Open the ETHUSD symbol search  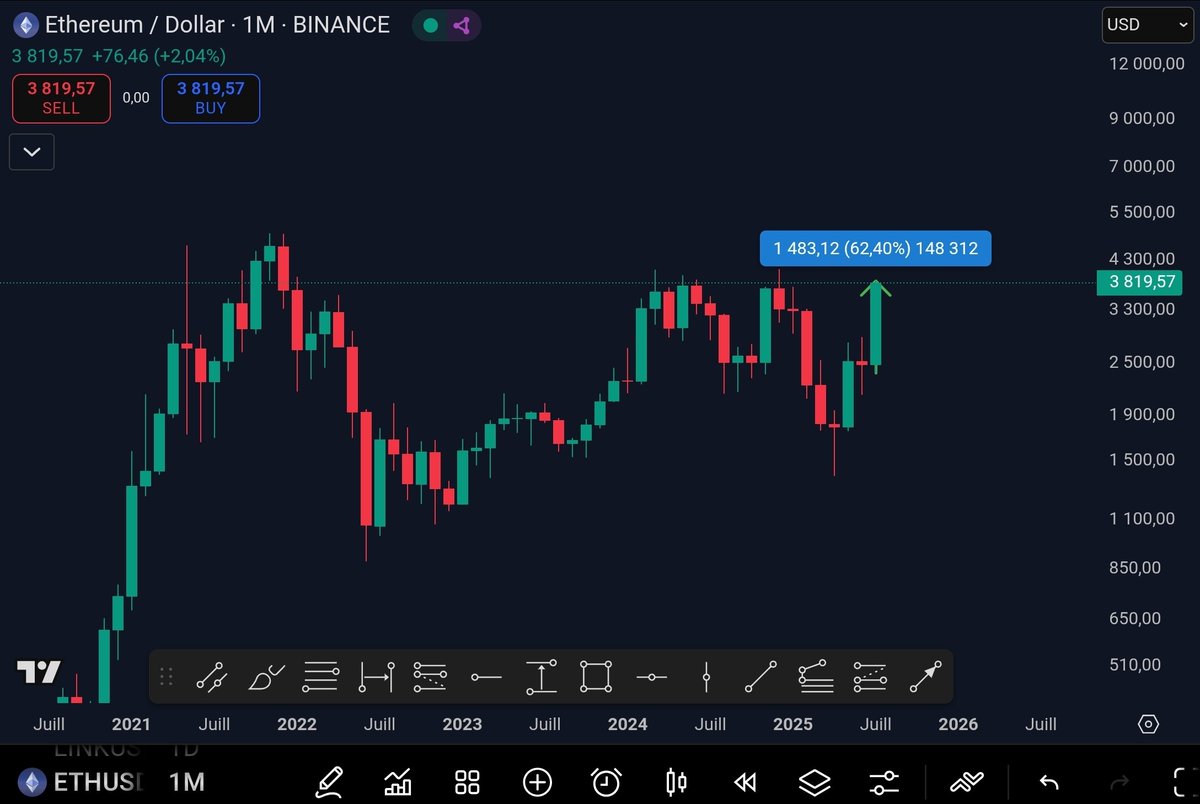tap(80, 781)
